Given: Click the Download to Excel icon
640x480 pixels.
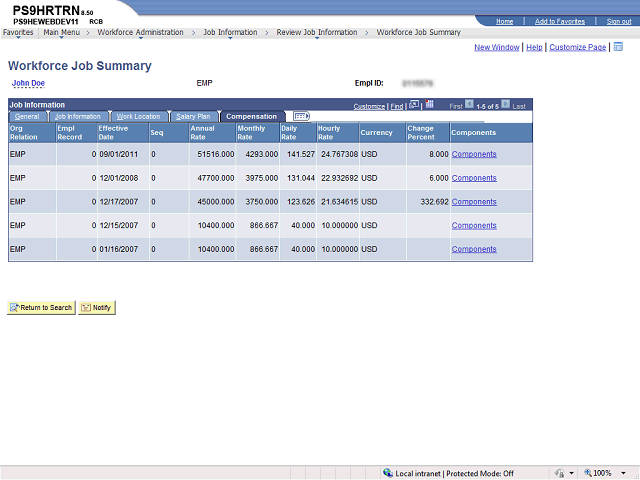Looking at the screenshot, I should pyautogui.click(x=429, y=104).
